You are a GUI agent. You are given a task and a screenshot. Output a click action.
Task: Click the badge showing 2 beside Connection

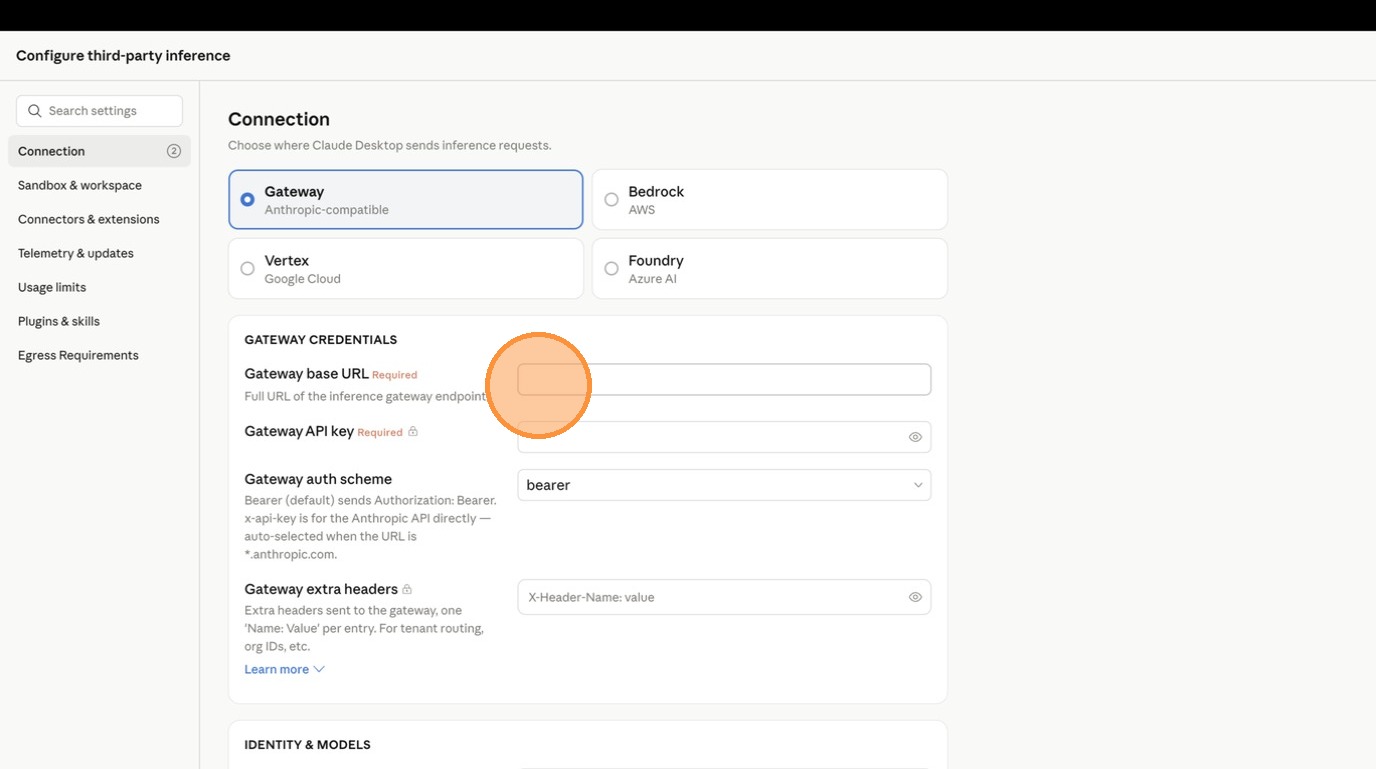coord(174,151)
